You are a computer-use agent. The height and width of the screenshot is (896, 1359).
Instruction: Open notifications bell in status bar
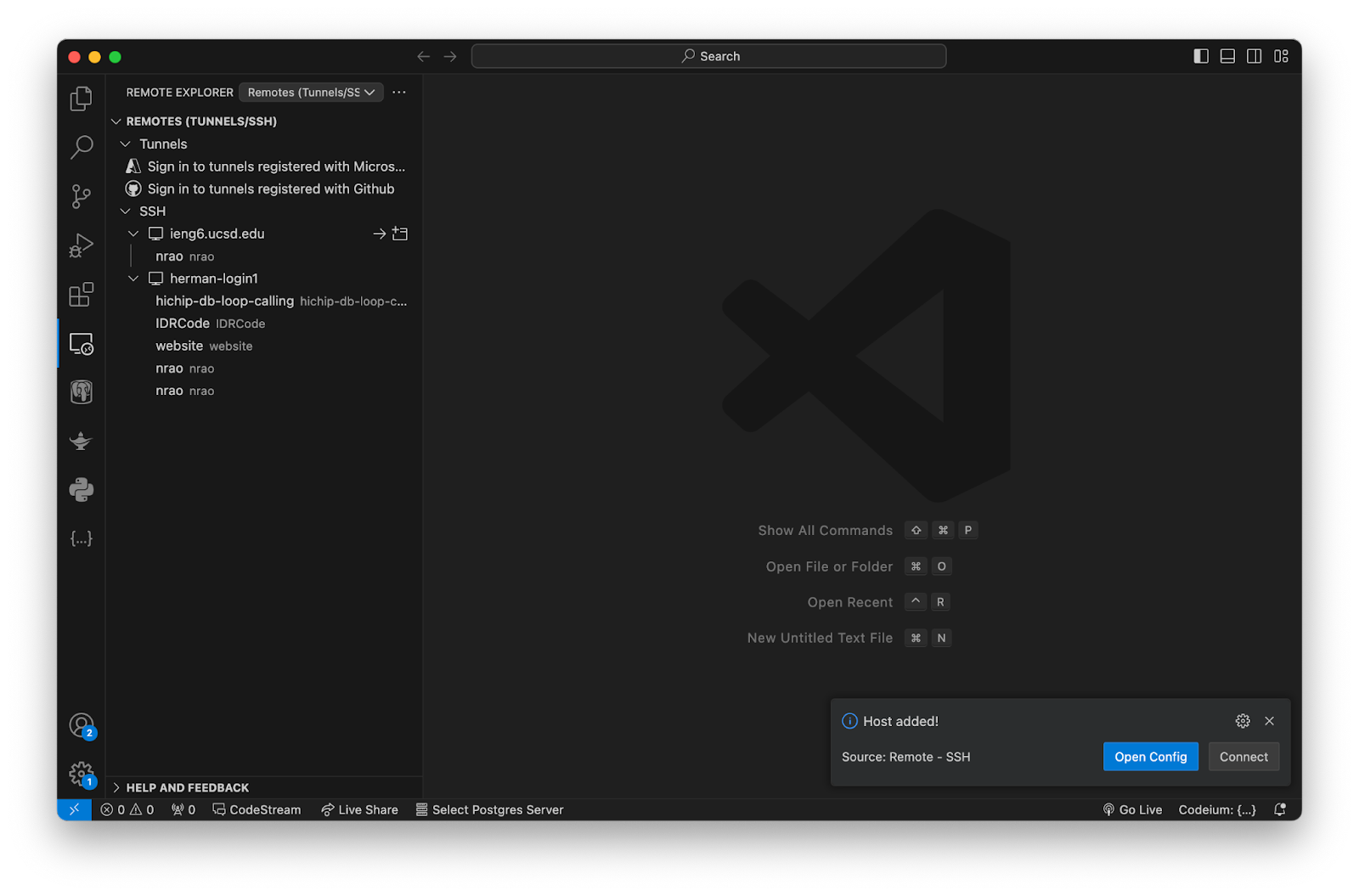(x=1280, y=809)
